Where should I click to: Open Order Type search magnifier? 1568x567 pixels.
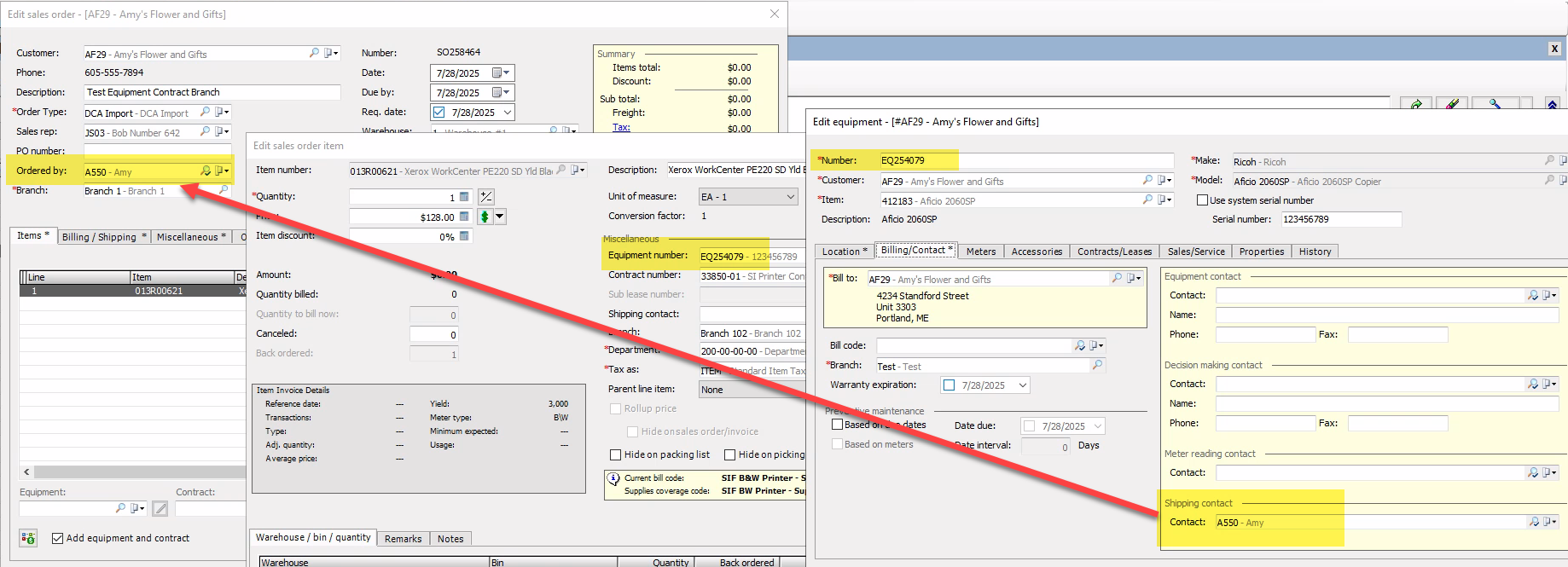[x=205, y=112]
